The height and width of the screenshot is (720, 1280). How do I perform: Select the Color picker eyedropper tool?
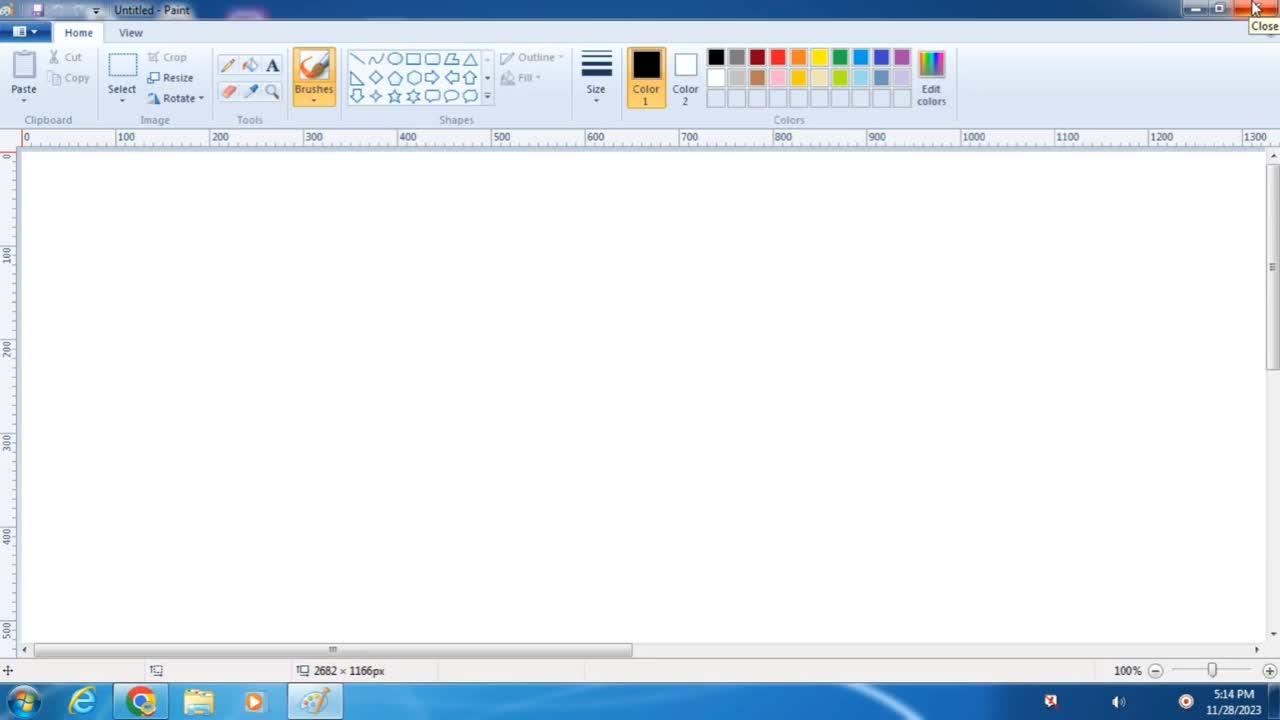pos(250,91)
